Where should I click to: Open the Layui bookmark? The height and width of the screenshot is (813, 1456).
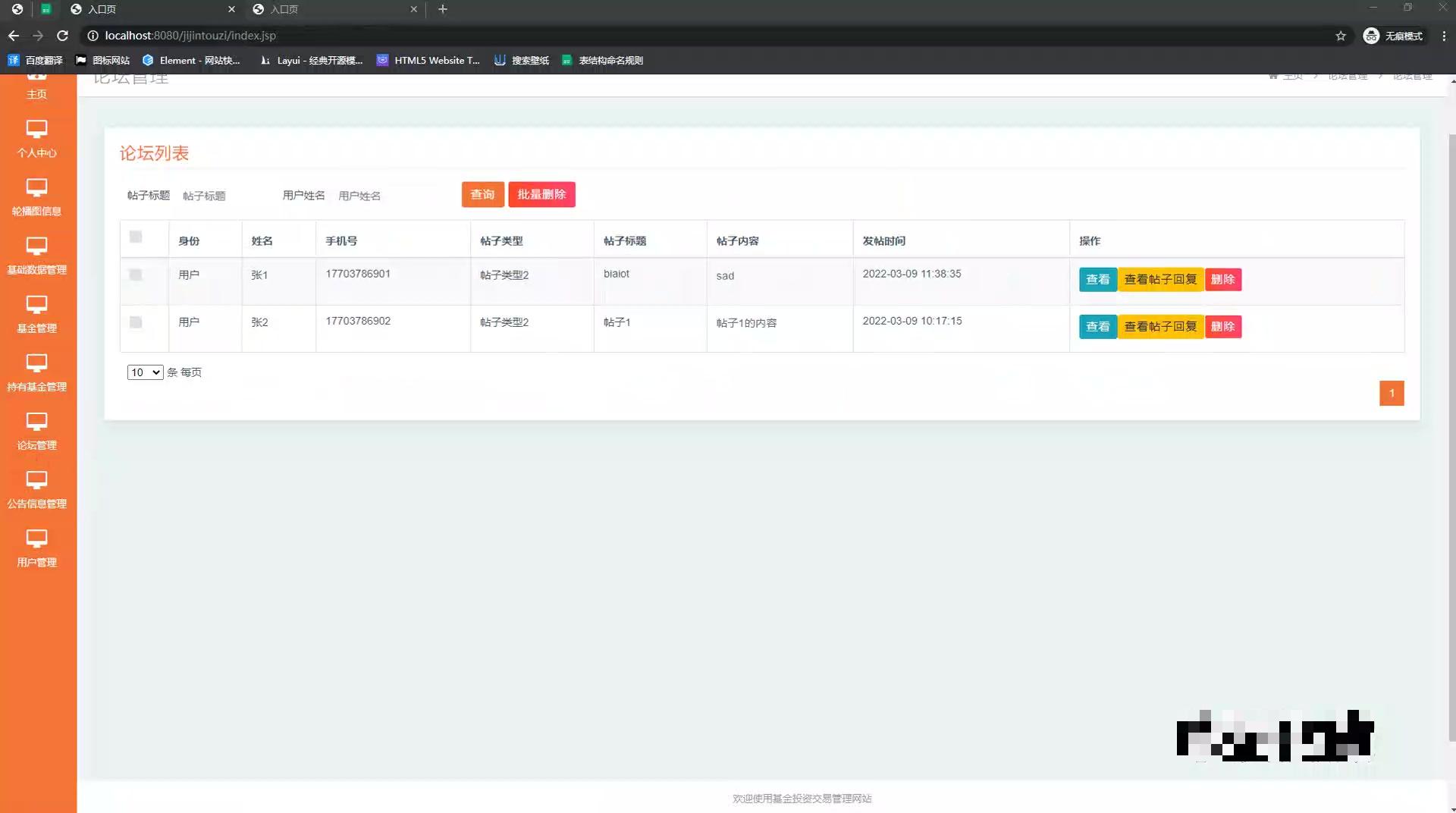click(311, 60)
